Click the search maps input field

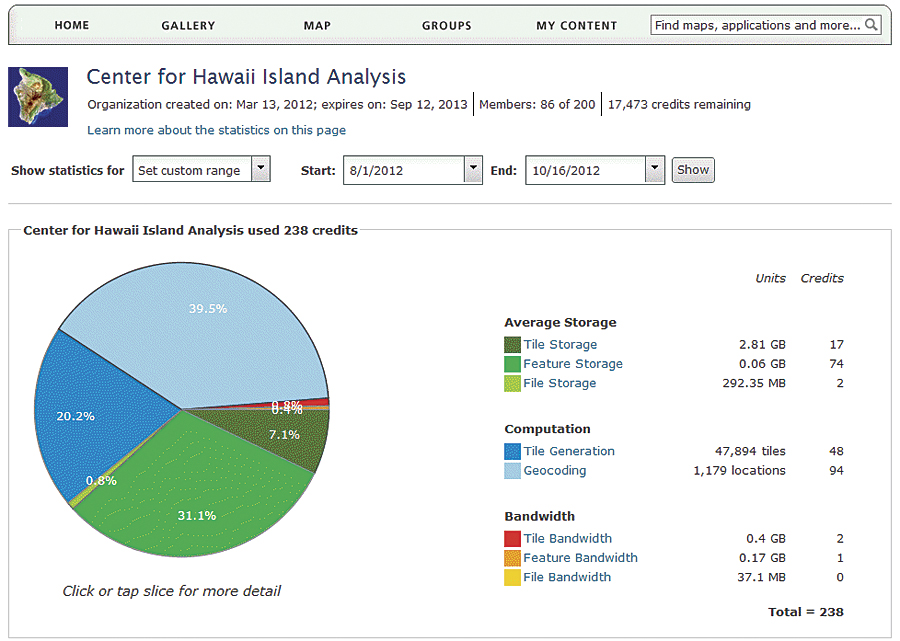pos(757,25)
